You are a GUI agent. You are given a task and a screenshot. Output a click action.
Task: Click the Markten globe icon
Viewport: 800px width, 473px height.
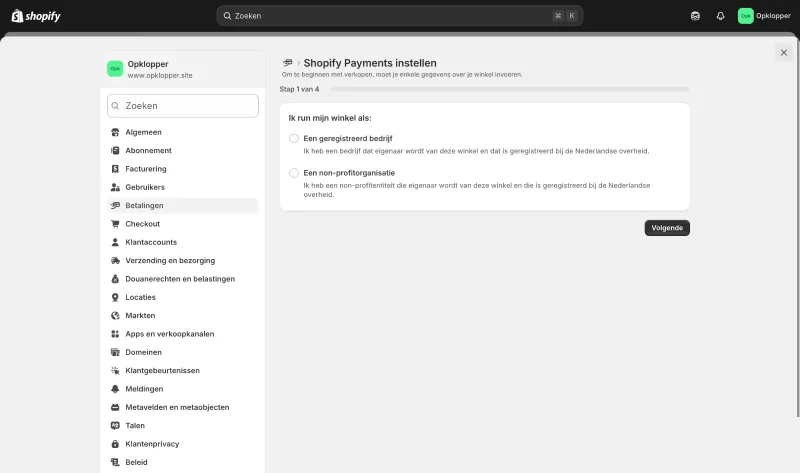[x=115, y=316]
